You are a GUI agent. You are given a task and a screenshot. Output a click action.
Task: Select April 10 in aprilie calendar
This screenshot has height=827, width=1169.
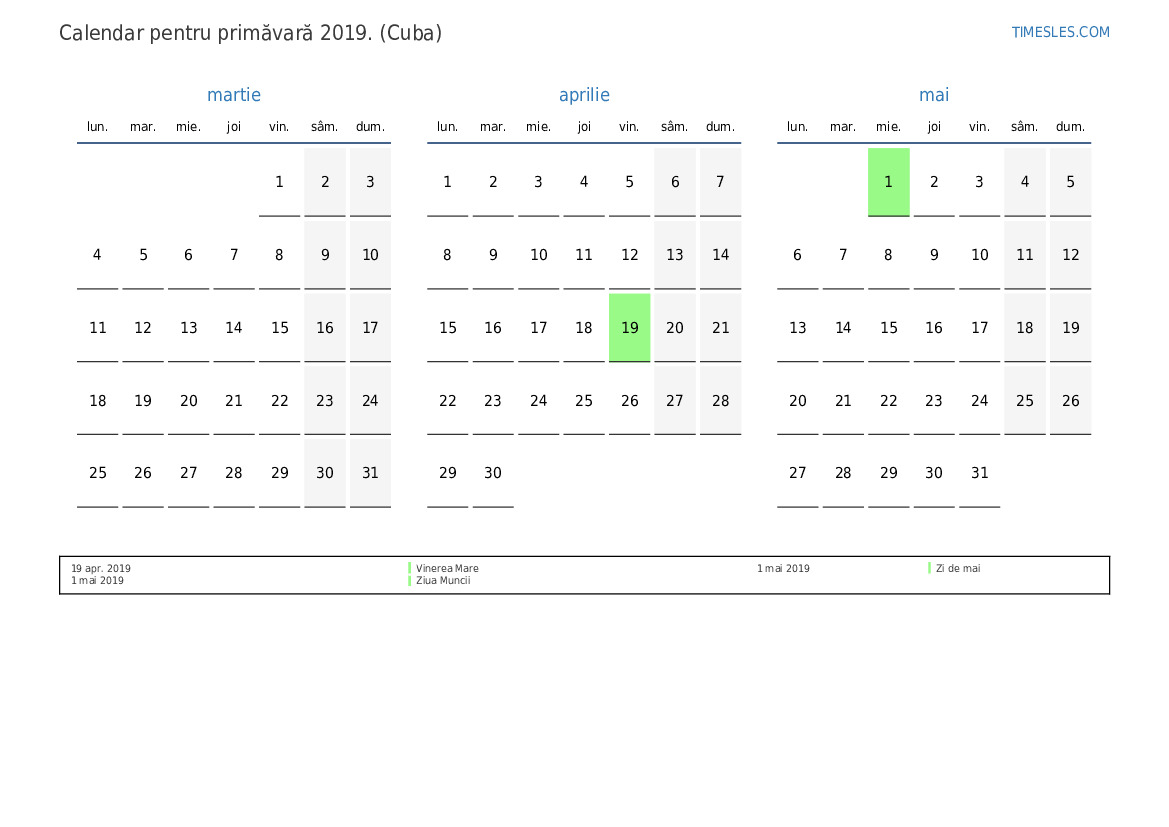pyautogui.click(x=538, y=255)
